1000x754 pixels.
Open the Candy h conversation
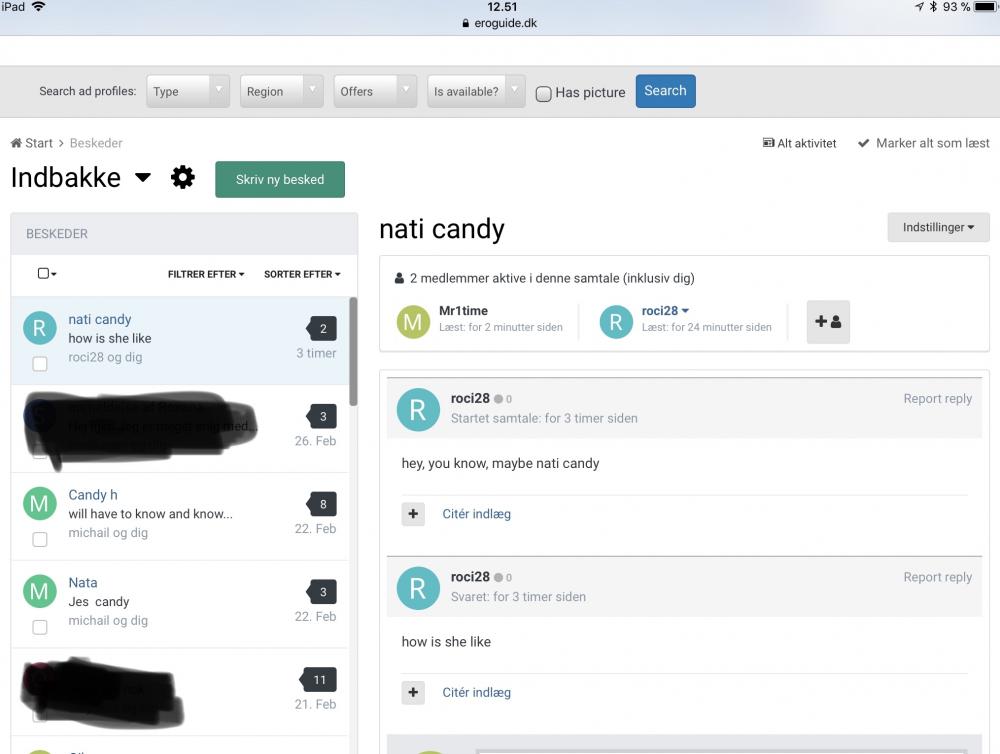92,495
